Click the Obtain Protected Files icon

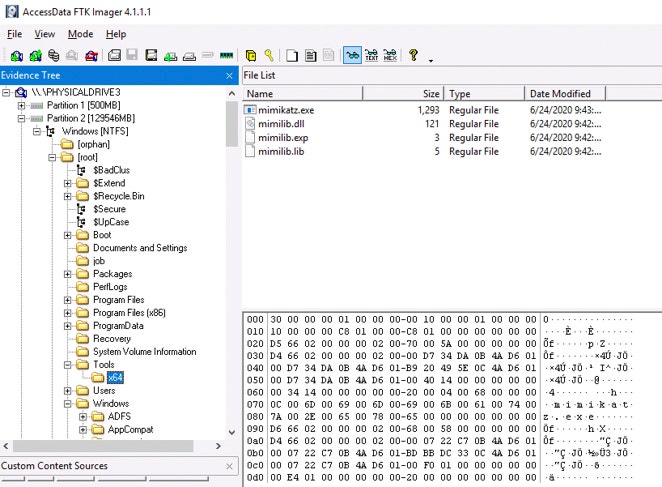click(251, 55)
